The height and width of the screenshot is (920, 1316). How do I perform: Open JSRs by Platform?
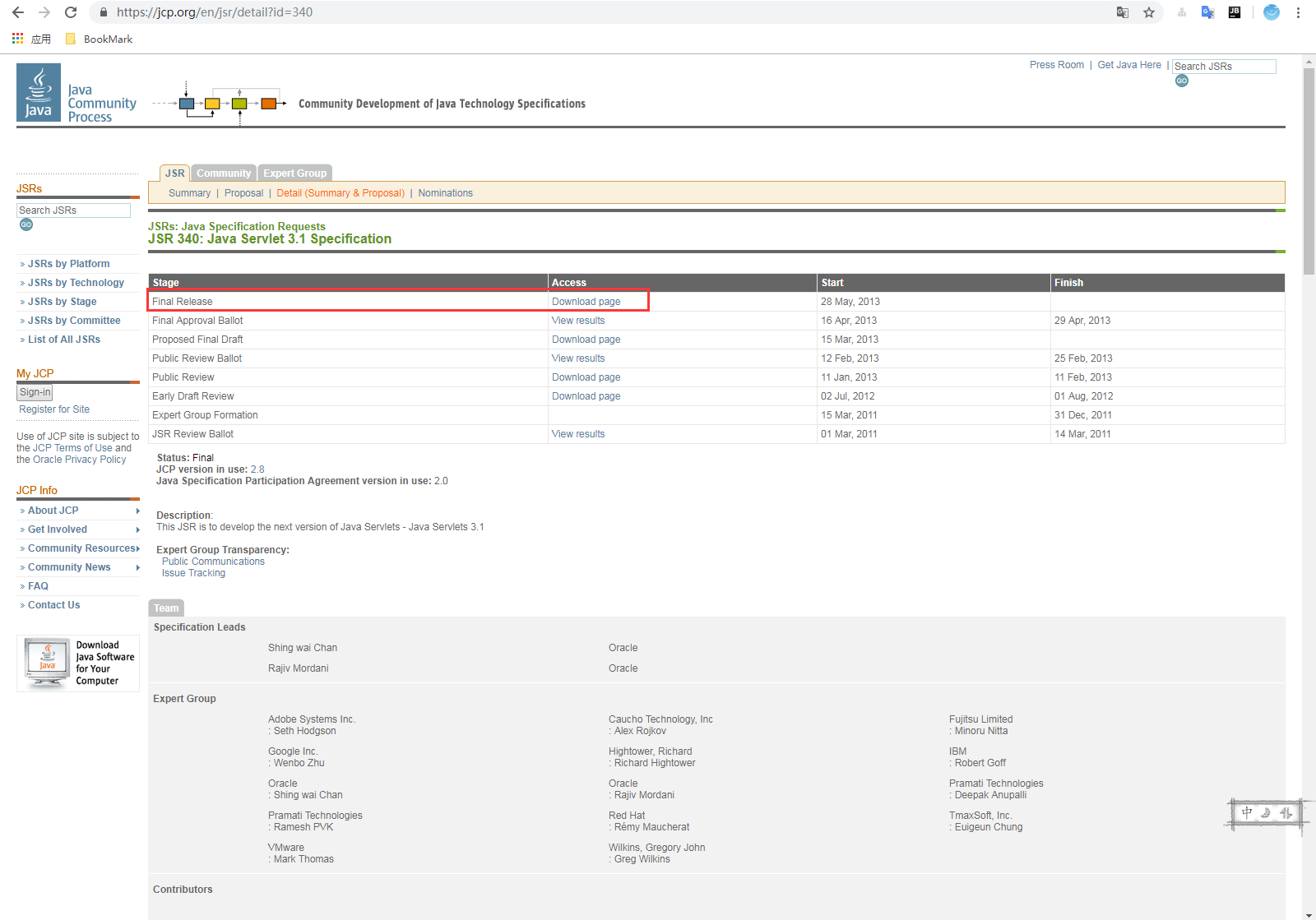pyautogui.click(x=68, y=264)
